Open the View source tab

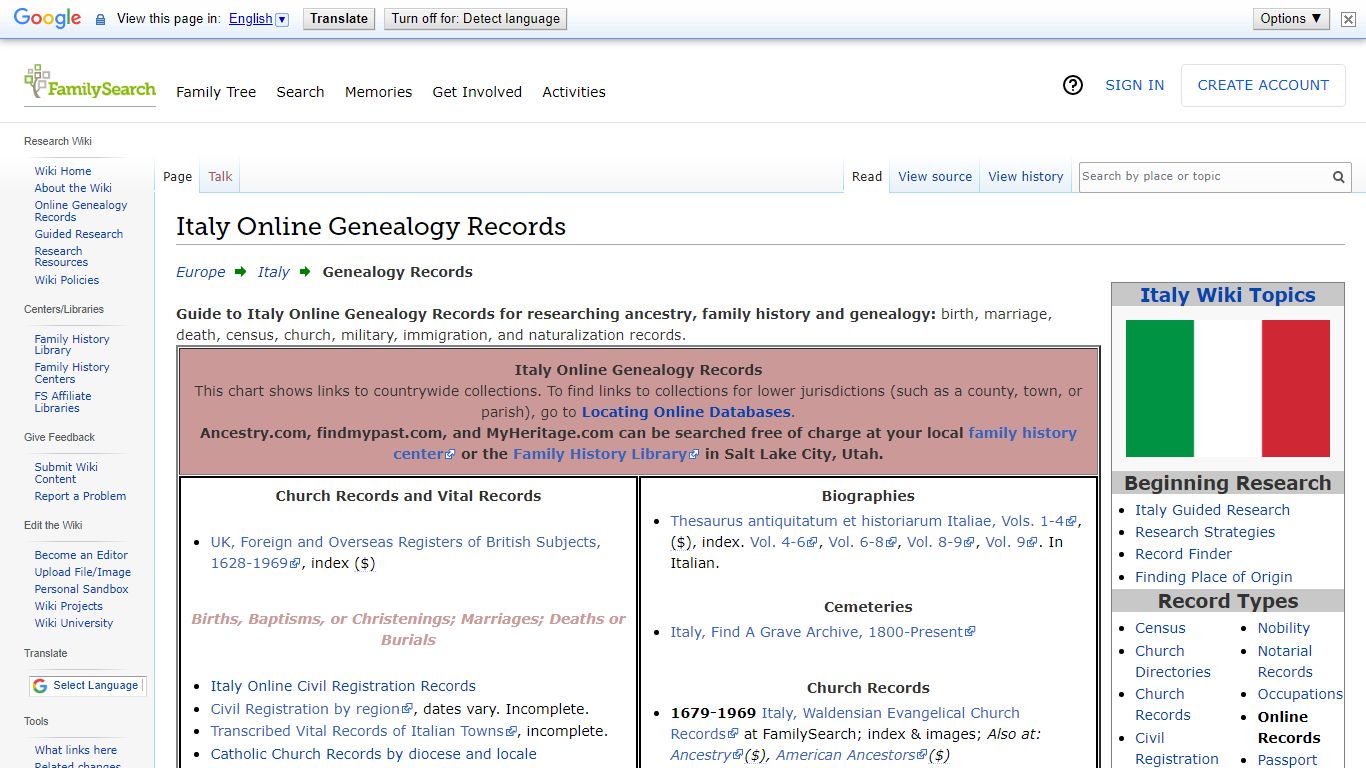click(935, 177)
